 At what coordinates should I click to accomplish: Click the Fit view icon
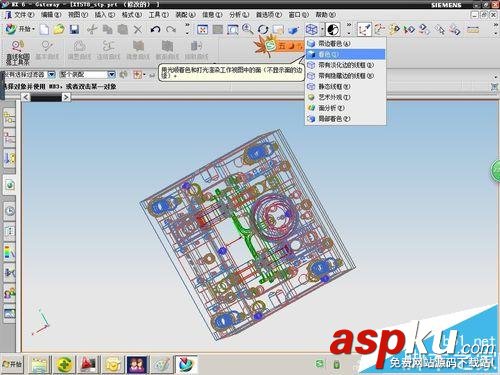click(202, 29)
